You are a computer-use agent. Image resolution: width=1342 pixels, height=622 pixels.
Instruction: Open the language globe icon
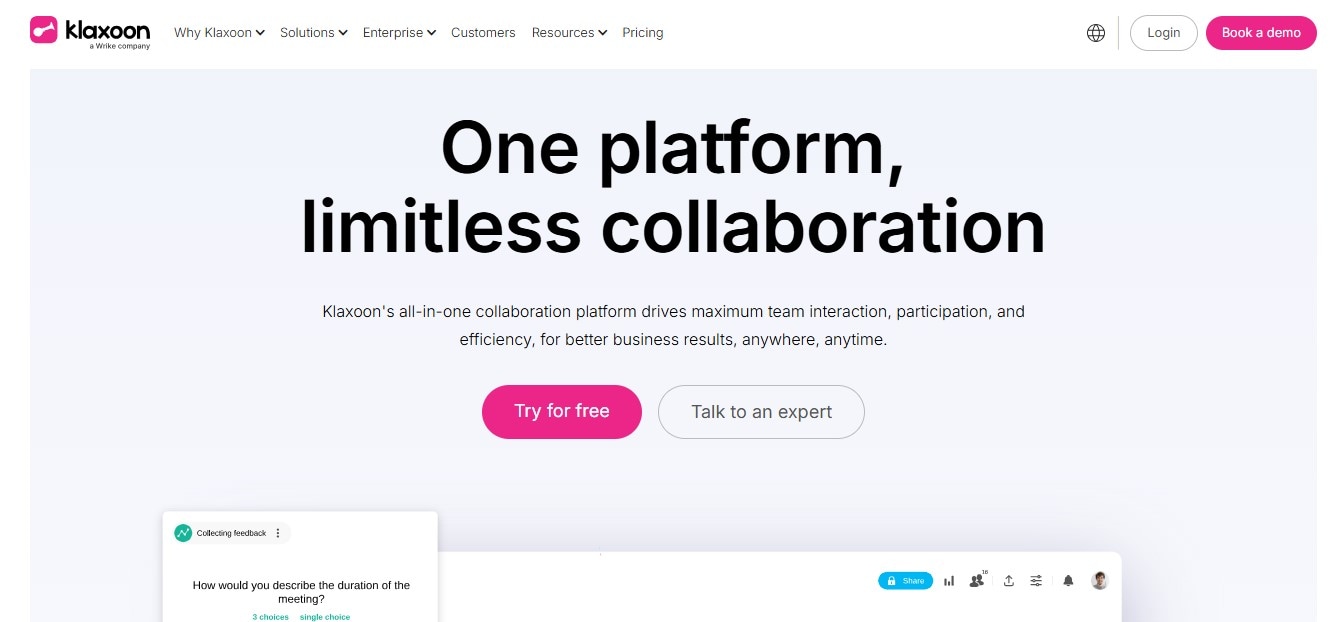click(1096, 33)
